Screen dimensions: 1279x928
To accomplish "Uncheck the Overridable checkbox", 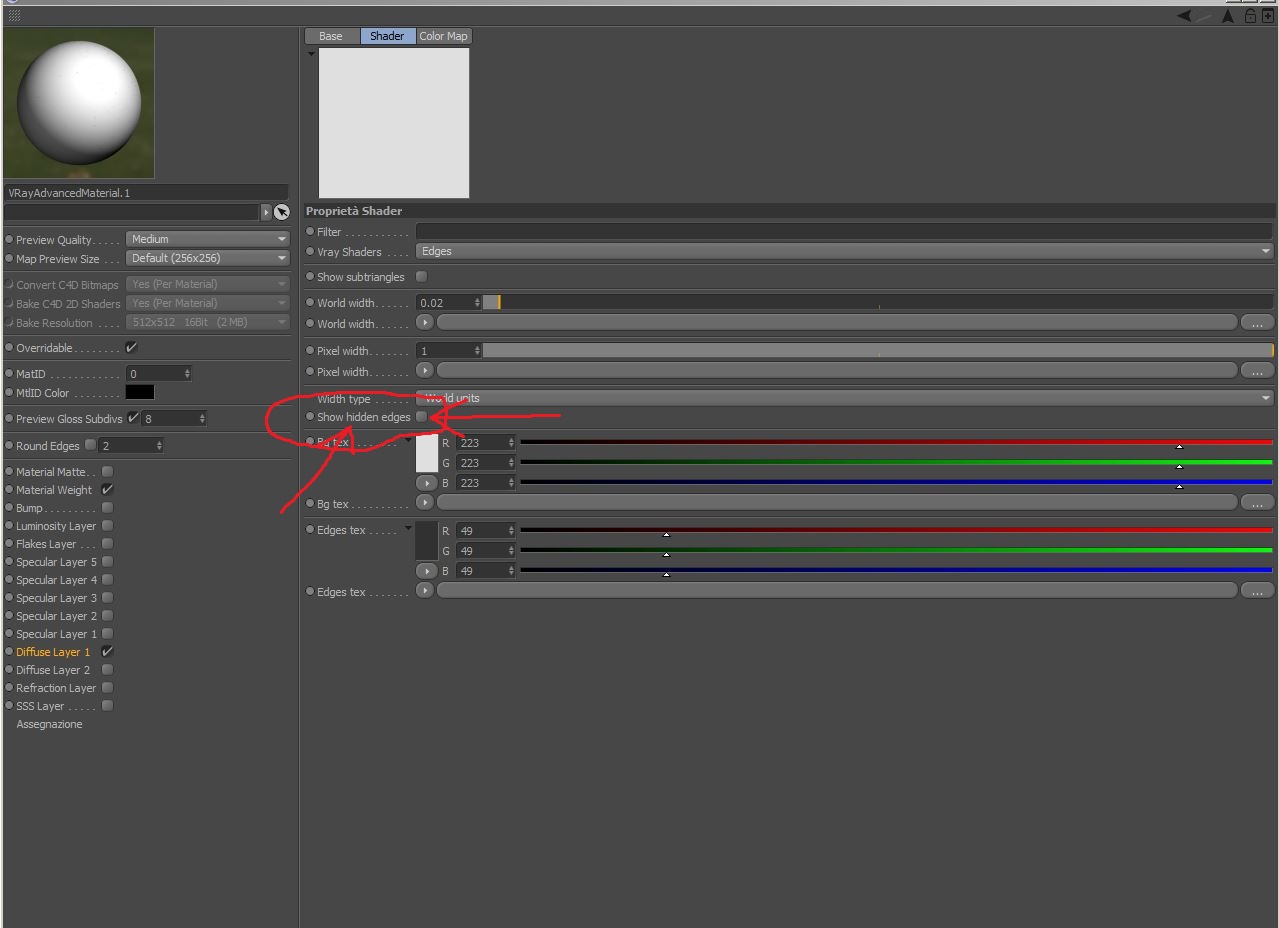I will coord(131,347).
